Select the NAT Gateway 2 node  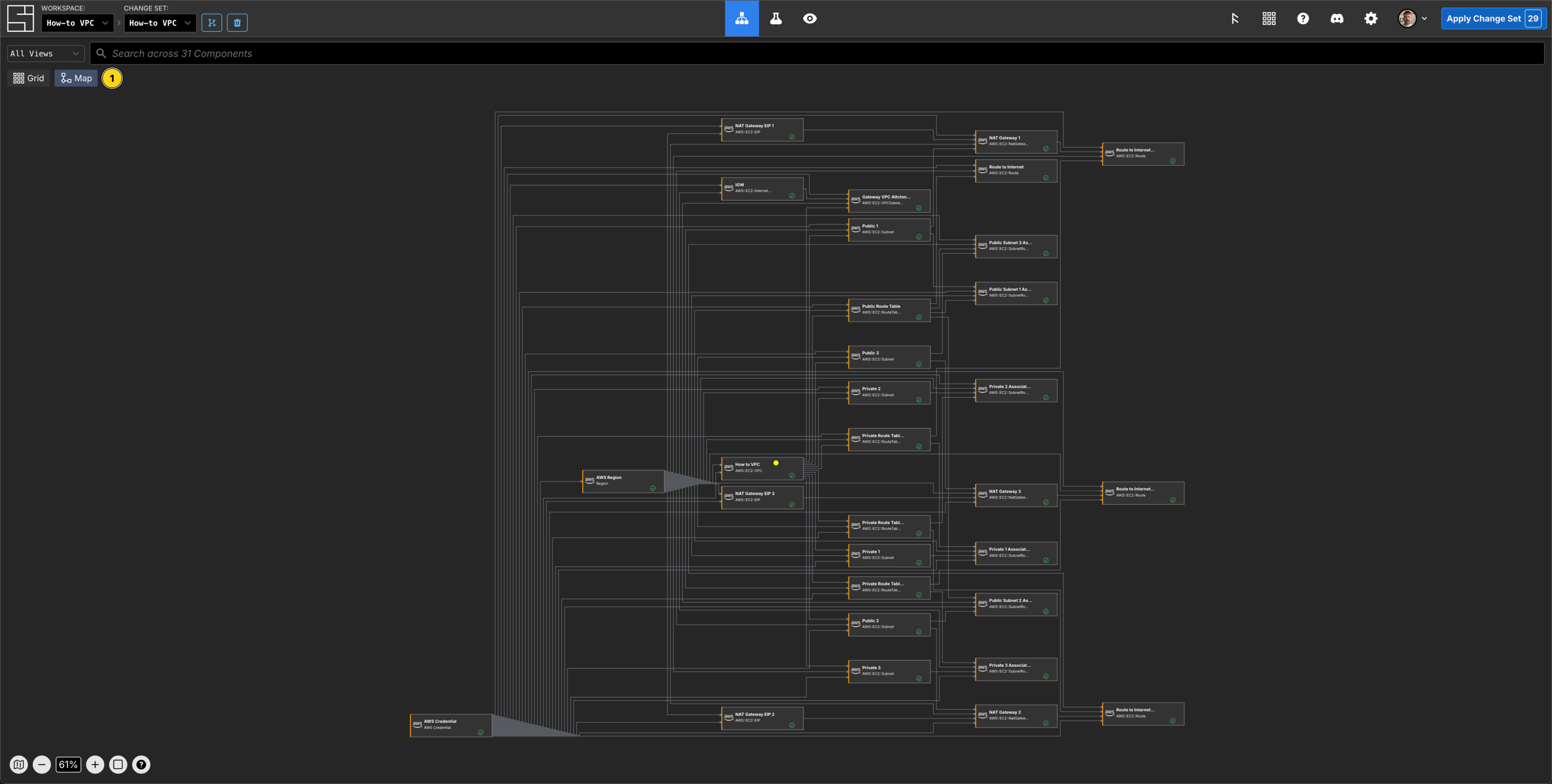[1016, 716]
